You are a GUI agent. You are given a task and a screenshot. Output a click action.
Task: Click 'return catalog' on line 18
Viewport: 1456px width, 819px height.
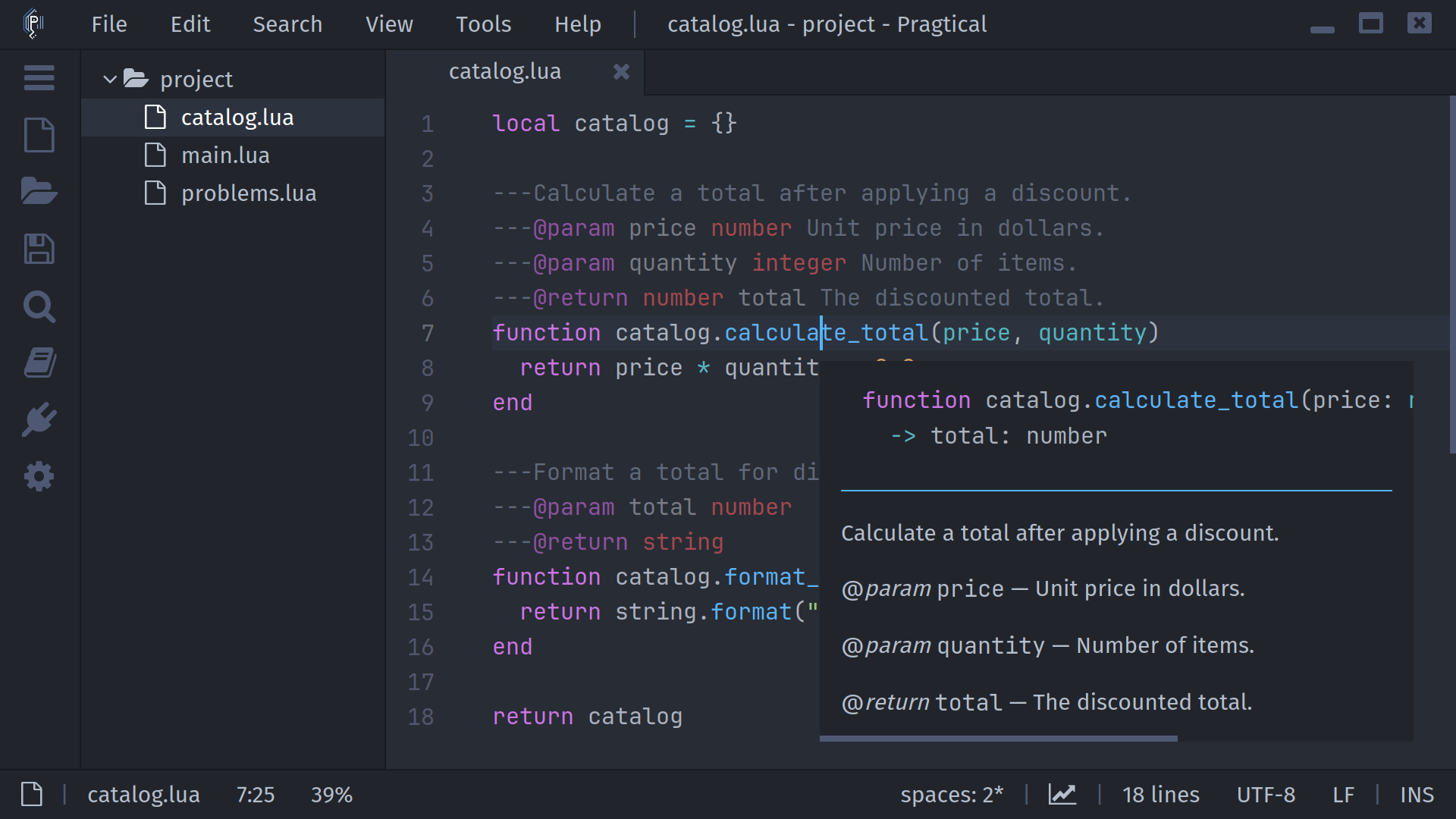point(588,717)
